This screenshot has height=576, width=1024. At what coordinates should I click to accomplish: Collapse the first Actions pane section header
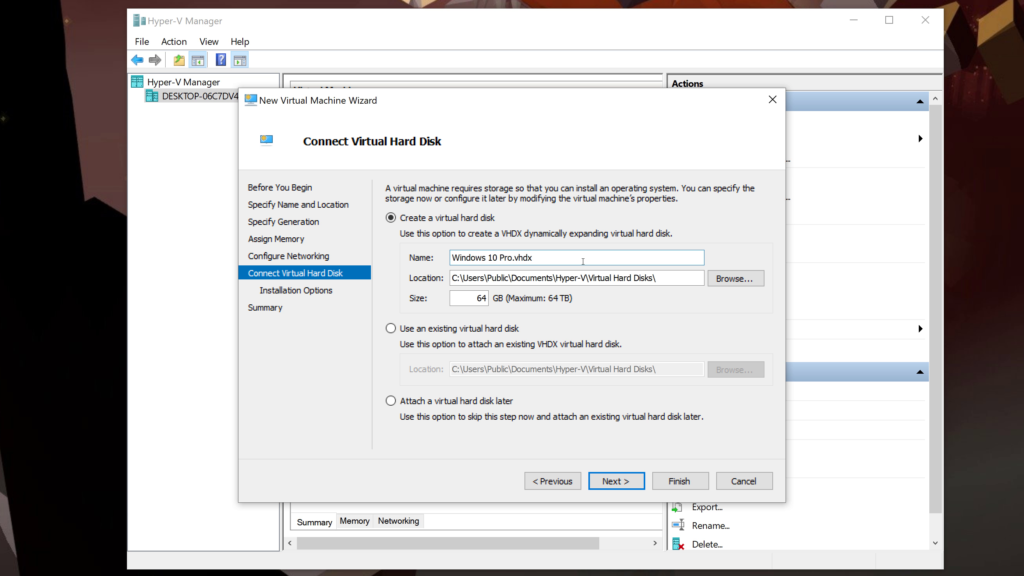920,101
